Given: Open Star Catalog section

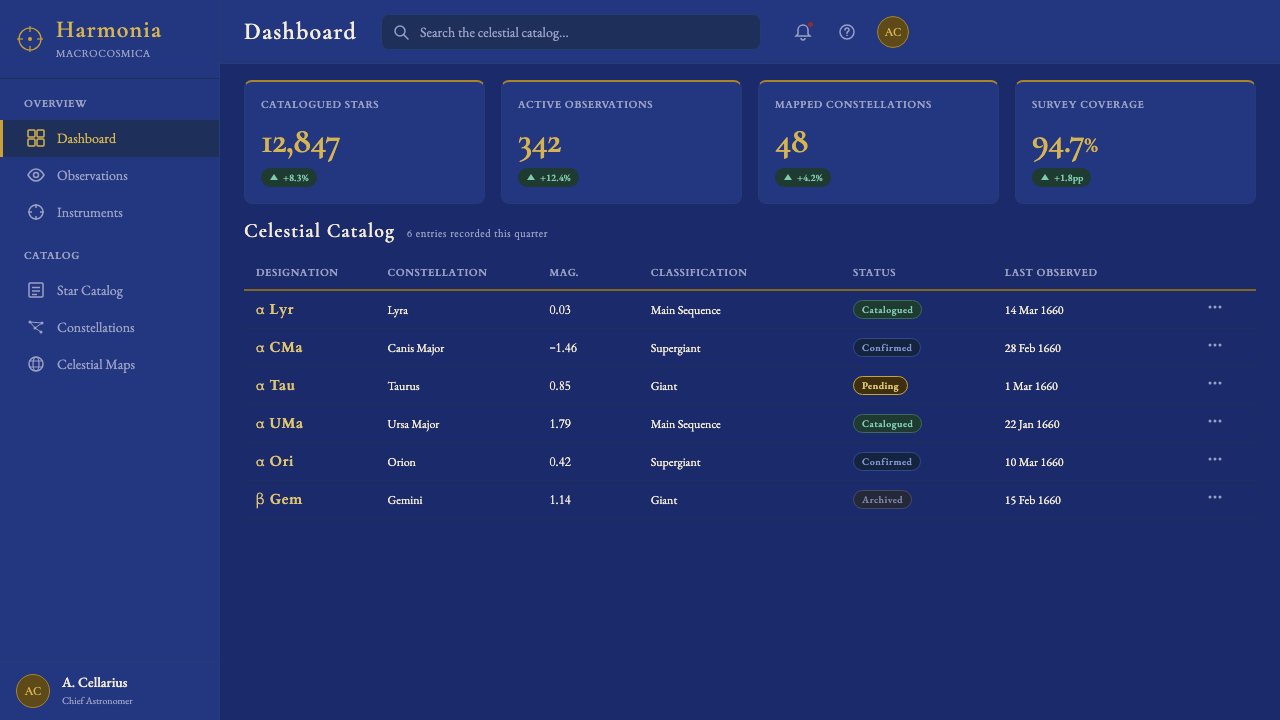Looking at the screenshot, I should point(110,290).
